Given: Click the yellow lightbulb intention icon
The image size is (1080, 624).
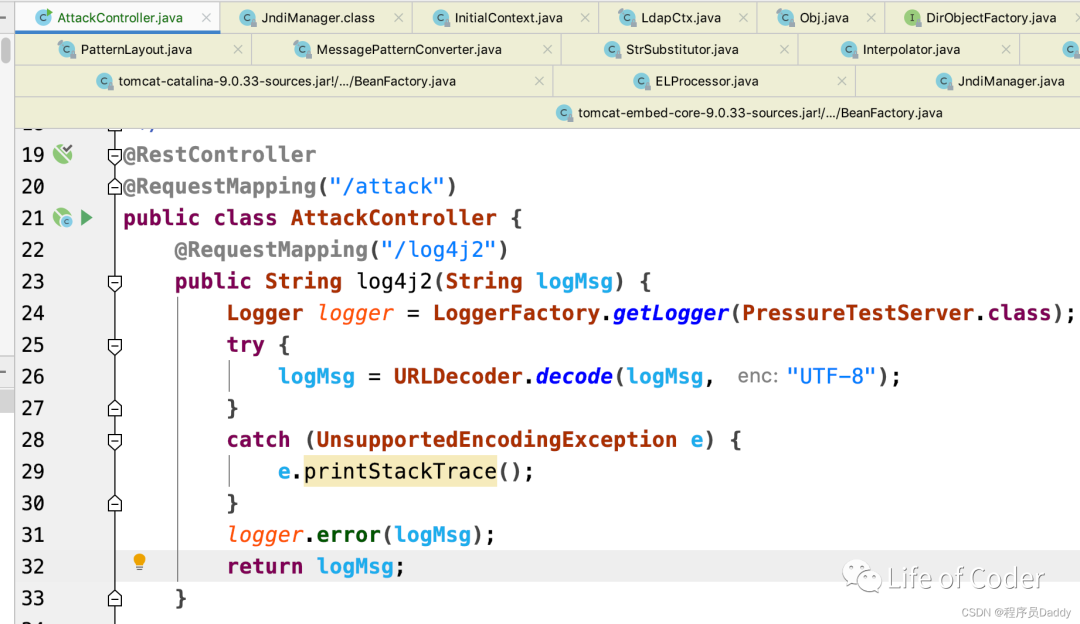Looking at the screenshot, I should (139, 562).
